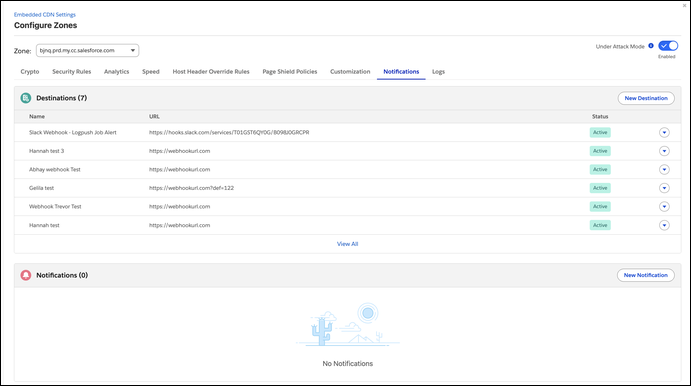
Task: Select the Page Shield Policies tab
Action: pyautogui.click(x=290, y=71)
